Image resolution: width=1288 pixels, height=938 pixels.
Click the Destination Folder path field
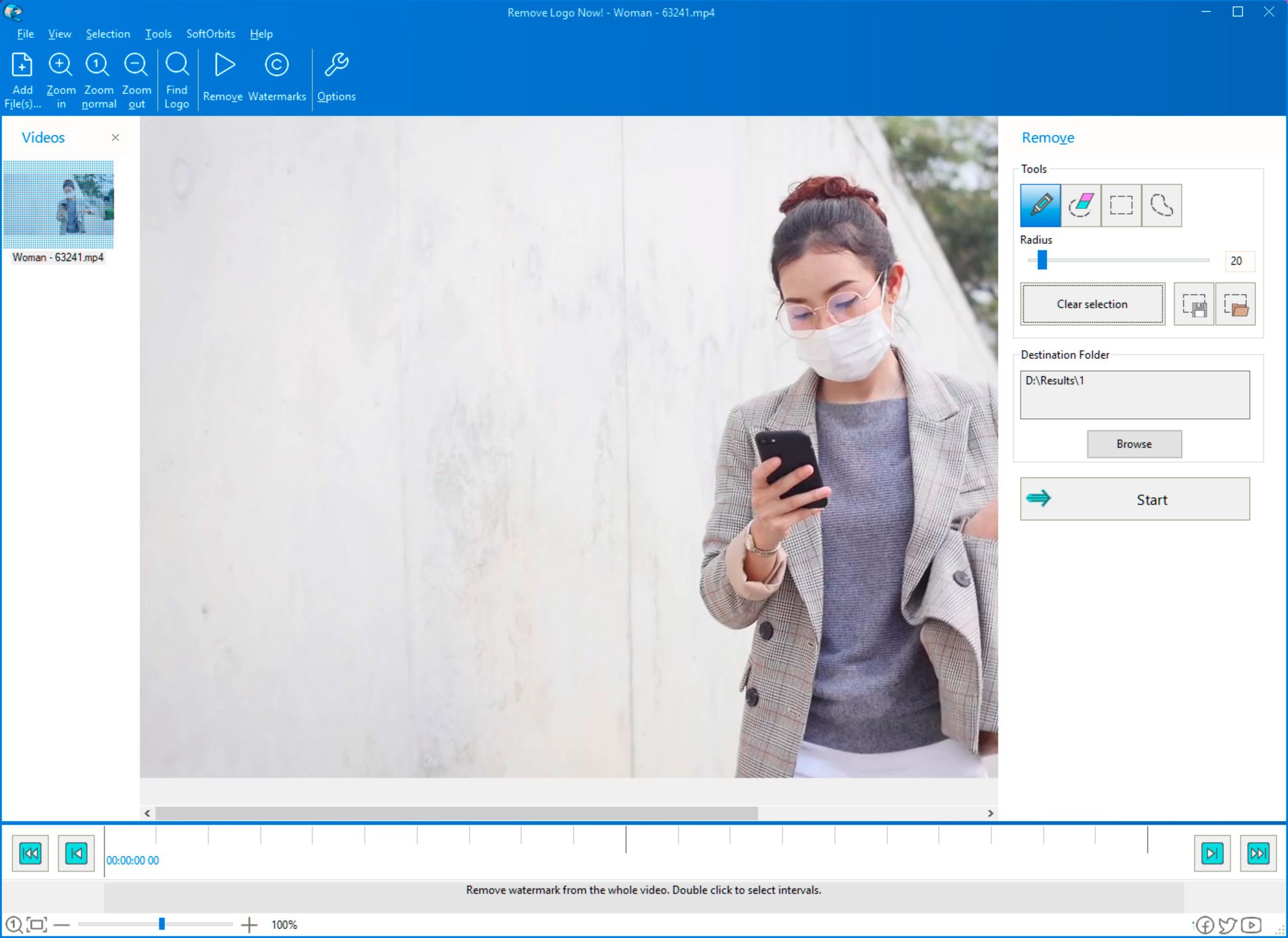pos(1135,395)
